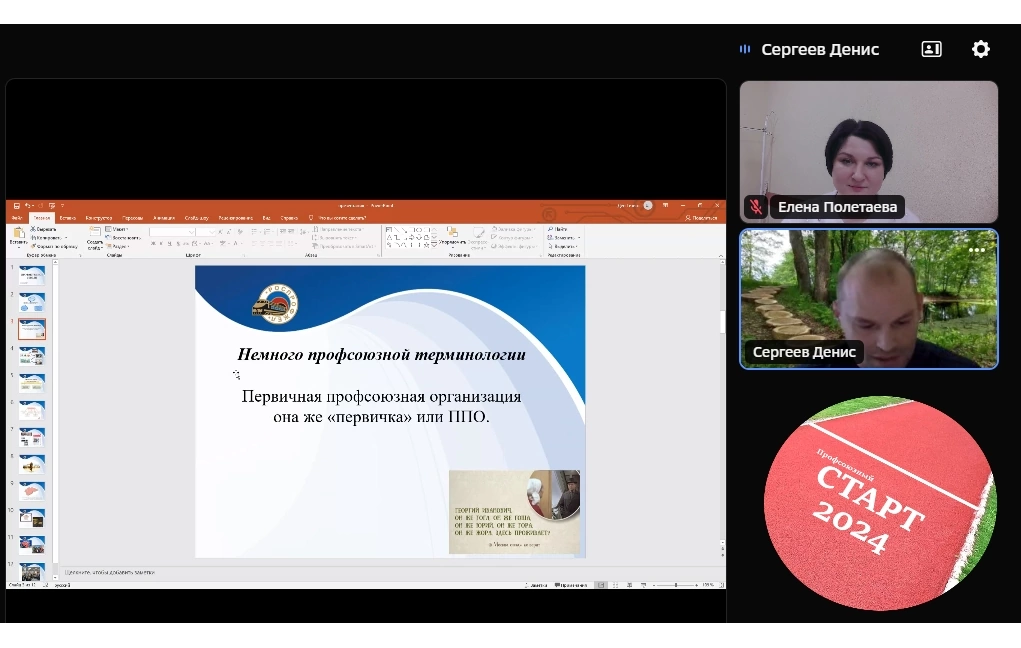Image resolution: width=1021 pixels, height=648 pixels.
Task: Click Елена Полетаева's muted microphone icon
Action: pyautogui.click(x=756, y=207)
